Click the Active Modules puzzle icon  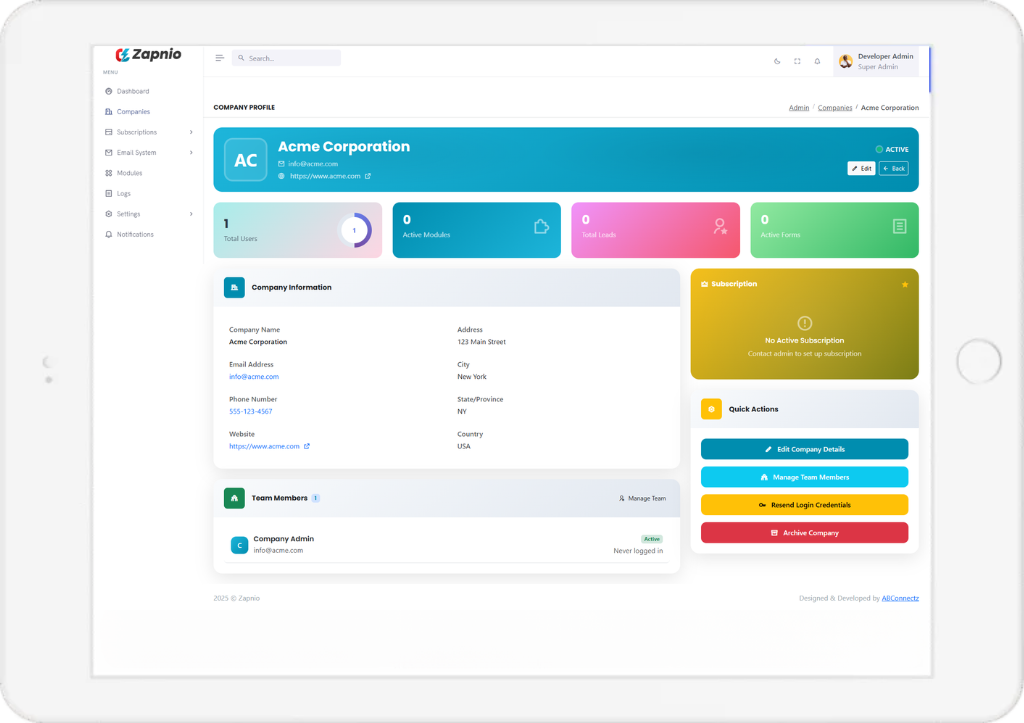click(541, 227)
